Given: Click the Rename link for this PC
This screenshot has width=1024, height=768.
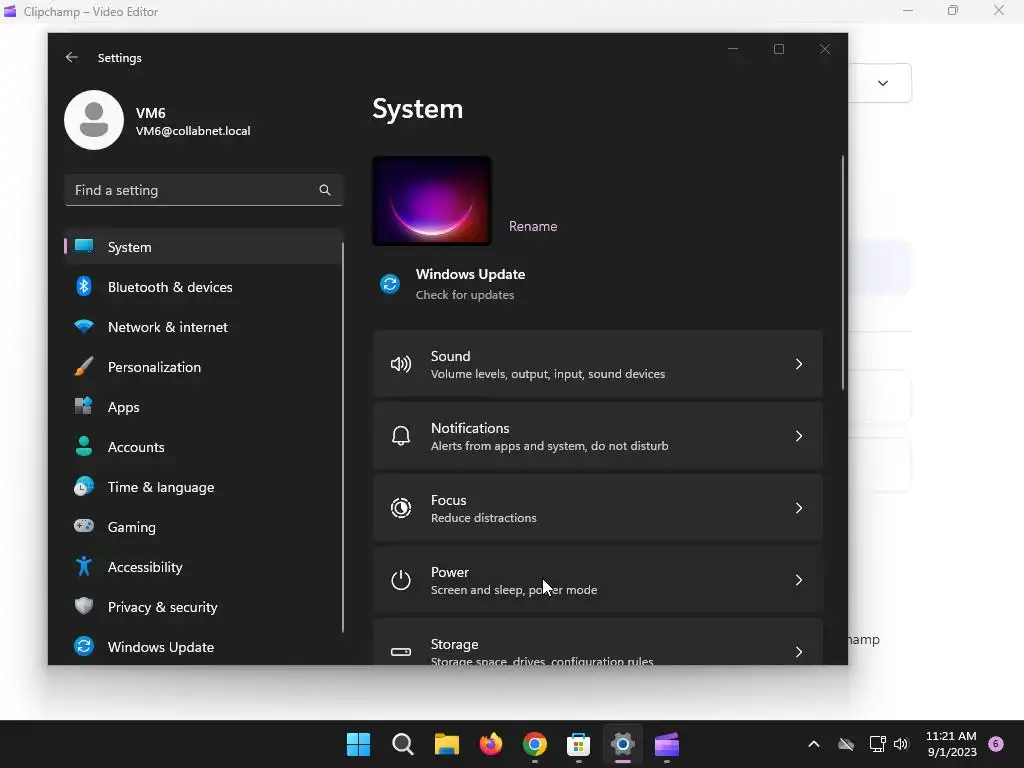Looking at the screenshot, I should coord(533,226).
